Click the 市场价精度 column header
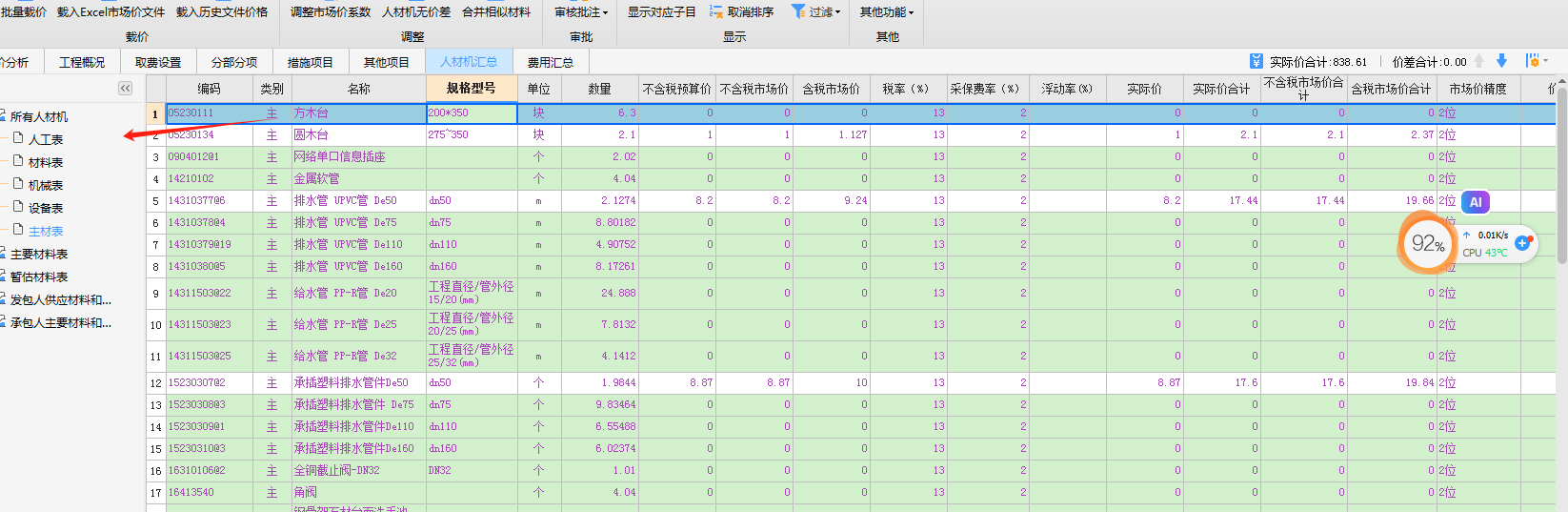This screenshot has width=1568, height=512. [1478, 89]
